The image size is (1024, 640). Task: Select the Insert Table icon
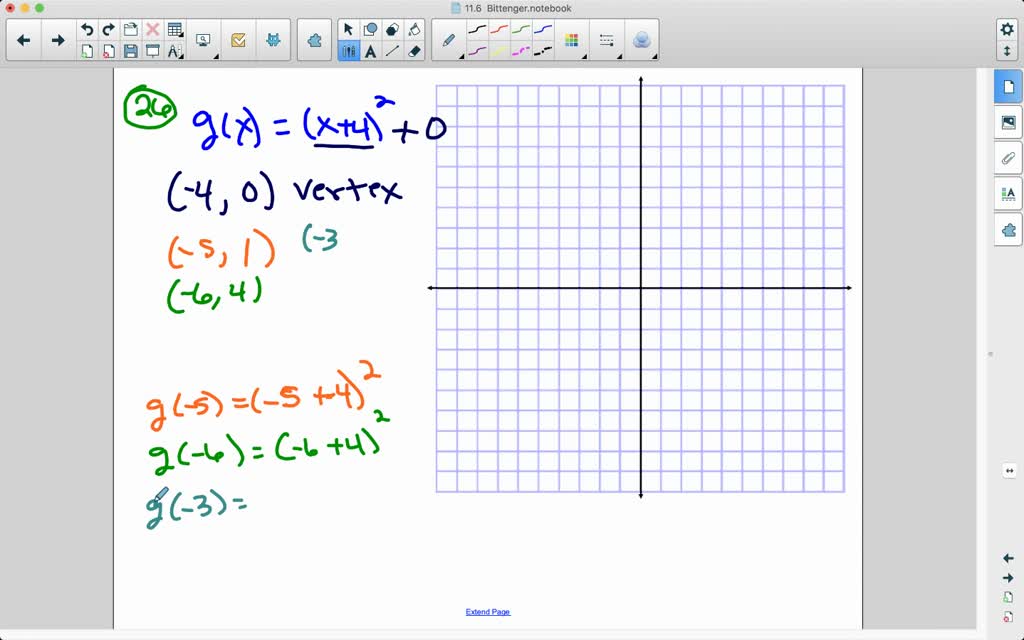point(174,29)
